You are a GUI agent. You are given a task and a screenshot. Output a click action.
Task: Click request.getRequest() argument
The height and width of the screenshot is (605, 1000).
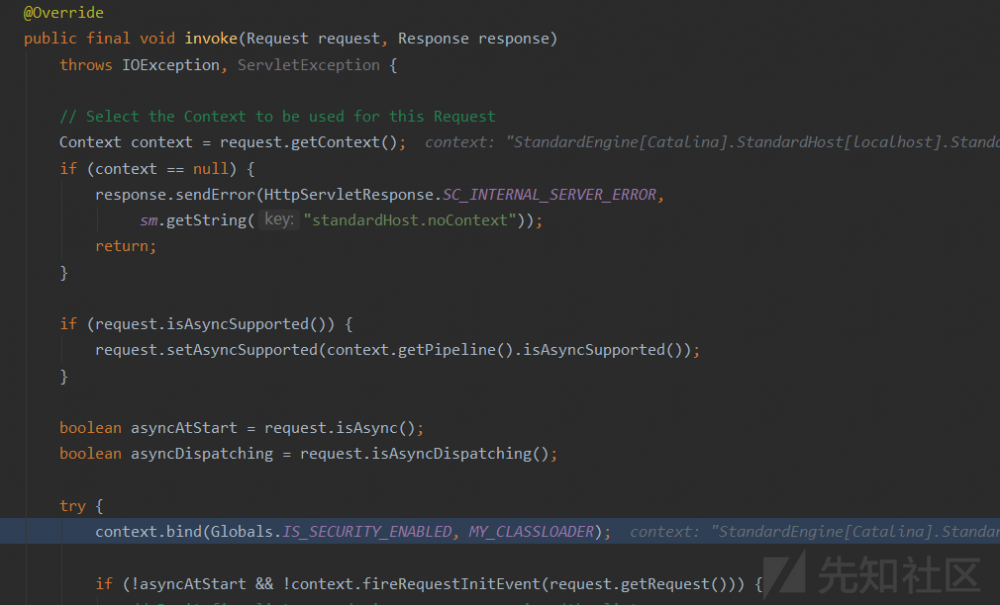[639, 584]
